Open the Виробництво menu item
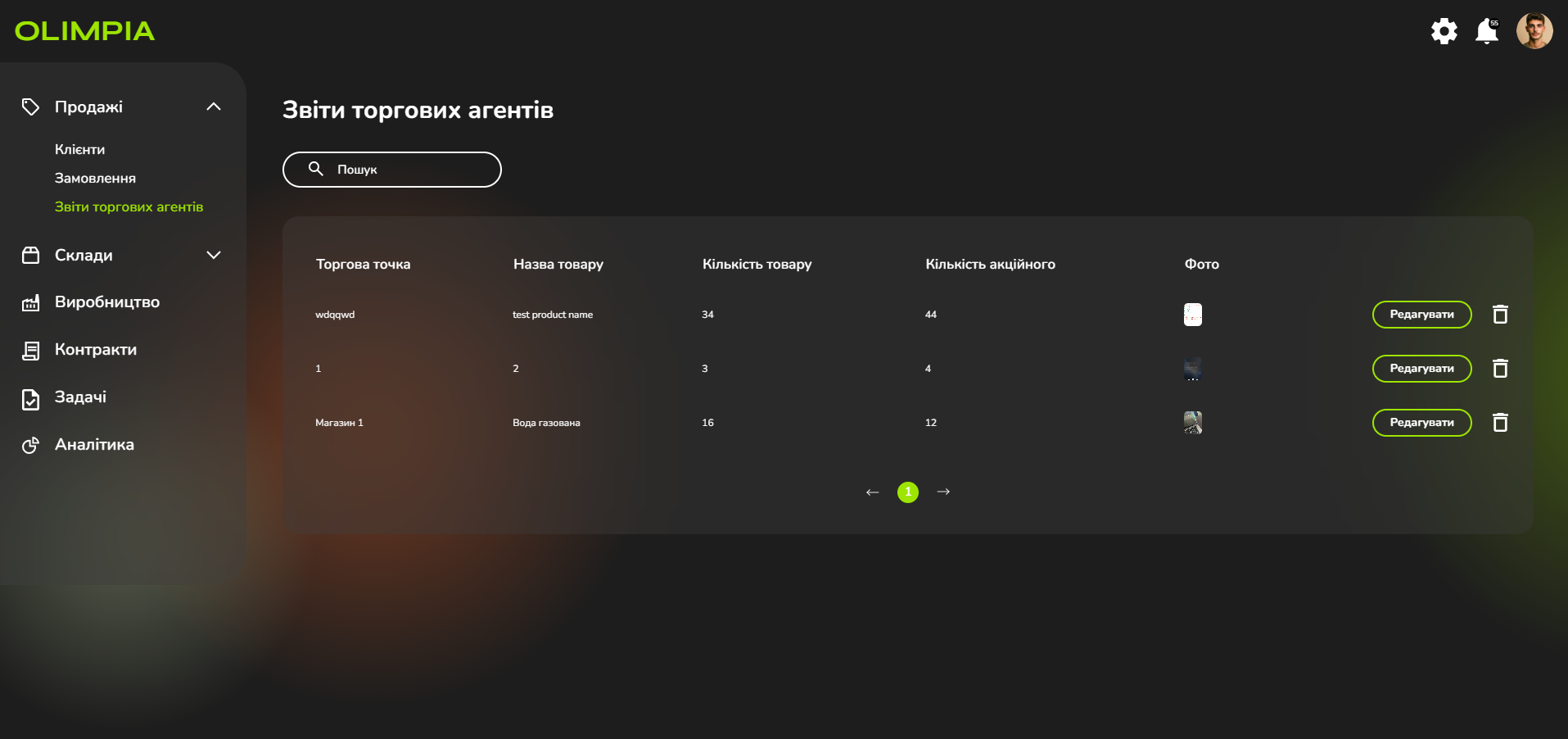Screen dimensions: 1568x739 [107, 302]
